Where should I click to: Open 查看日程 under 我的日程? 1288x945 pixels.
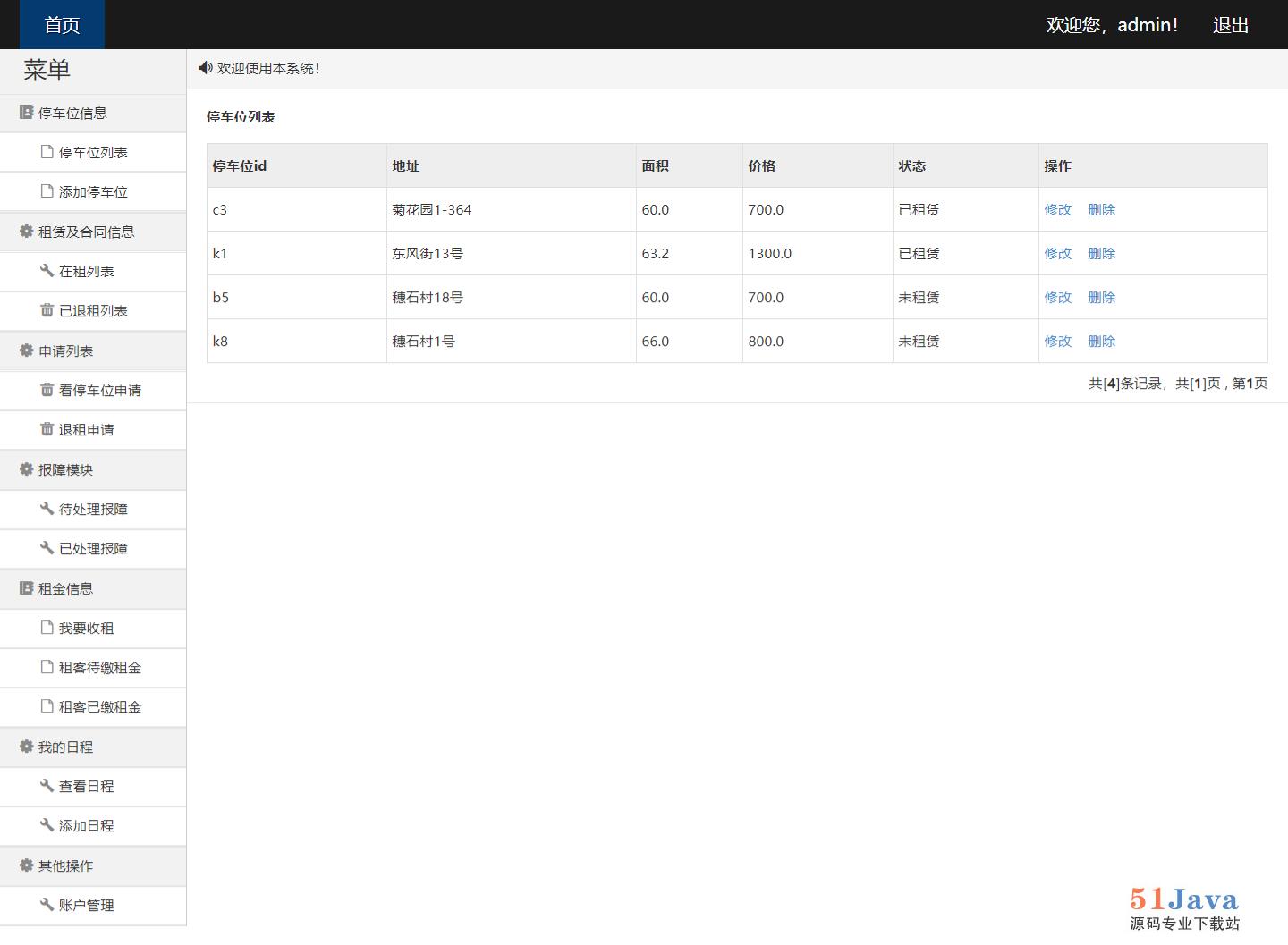pyautogui.click(x=86, y=787)
